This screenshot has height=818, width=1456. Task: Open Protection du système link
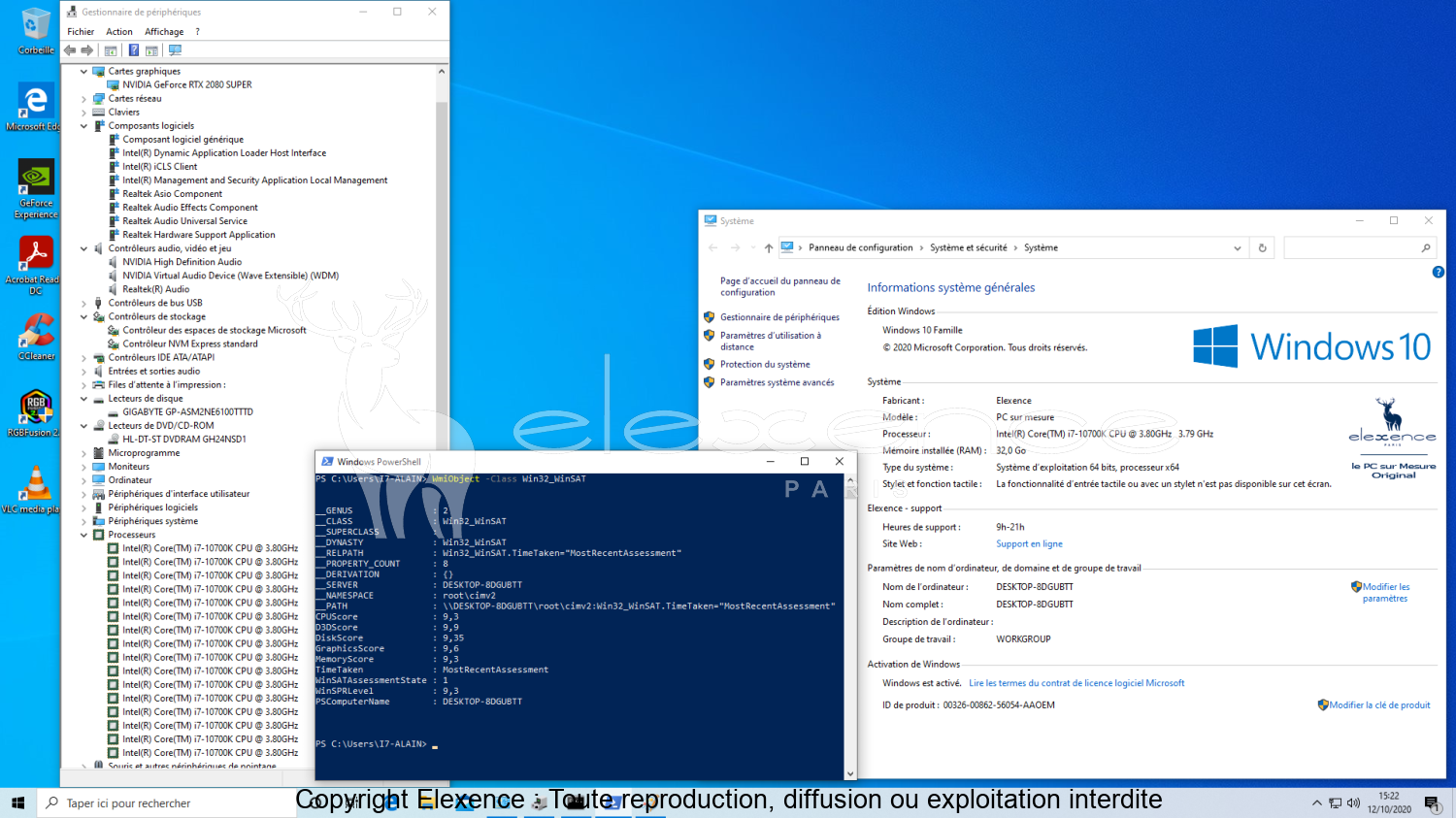[765, 364]
